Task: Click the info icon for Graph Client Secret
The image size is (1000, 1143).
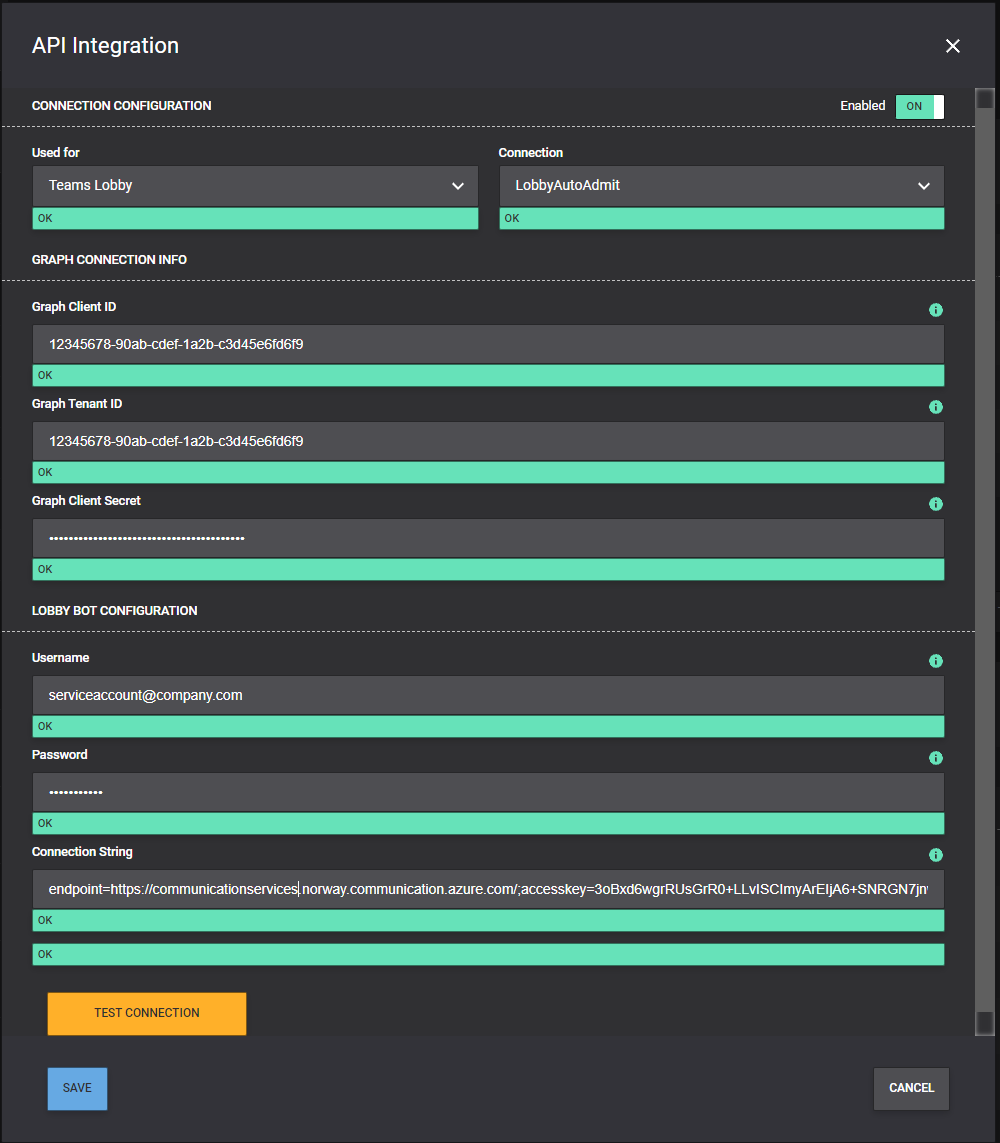Action: pos(936,504)
